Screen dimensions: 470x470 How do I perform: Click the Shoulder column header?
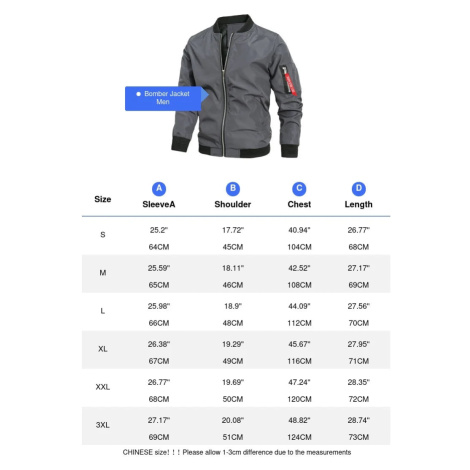(x=233, y=204)
